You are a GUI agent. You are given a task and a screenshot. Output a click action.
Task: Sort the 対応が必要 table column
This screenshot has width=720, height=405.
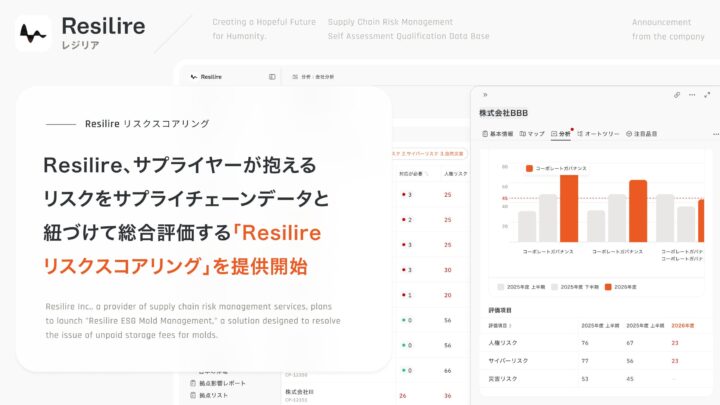[x=413, y=174]
